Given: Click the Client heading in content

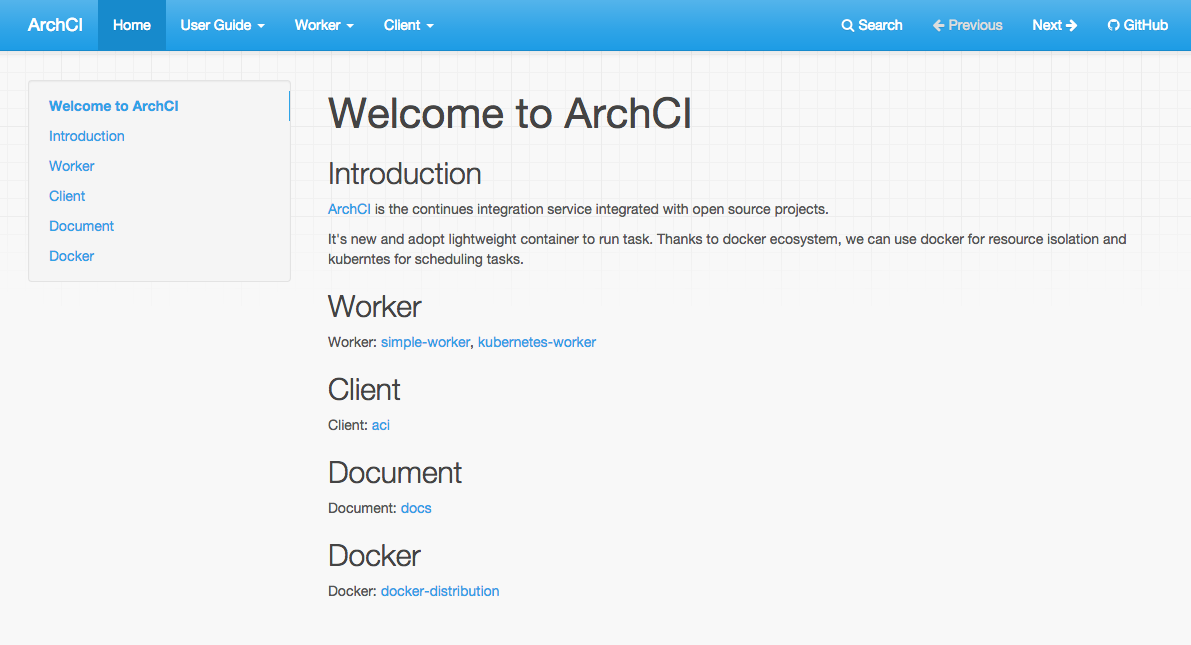Looking at the screenshot, I should (x=364, y=390).
